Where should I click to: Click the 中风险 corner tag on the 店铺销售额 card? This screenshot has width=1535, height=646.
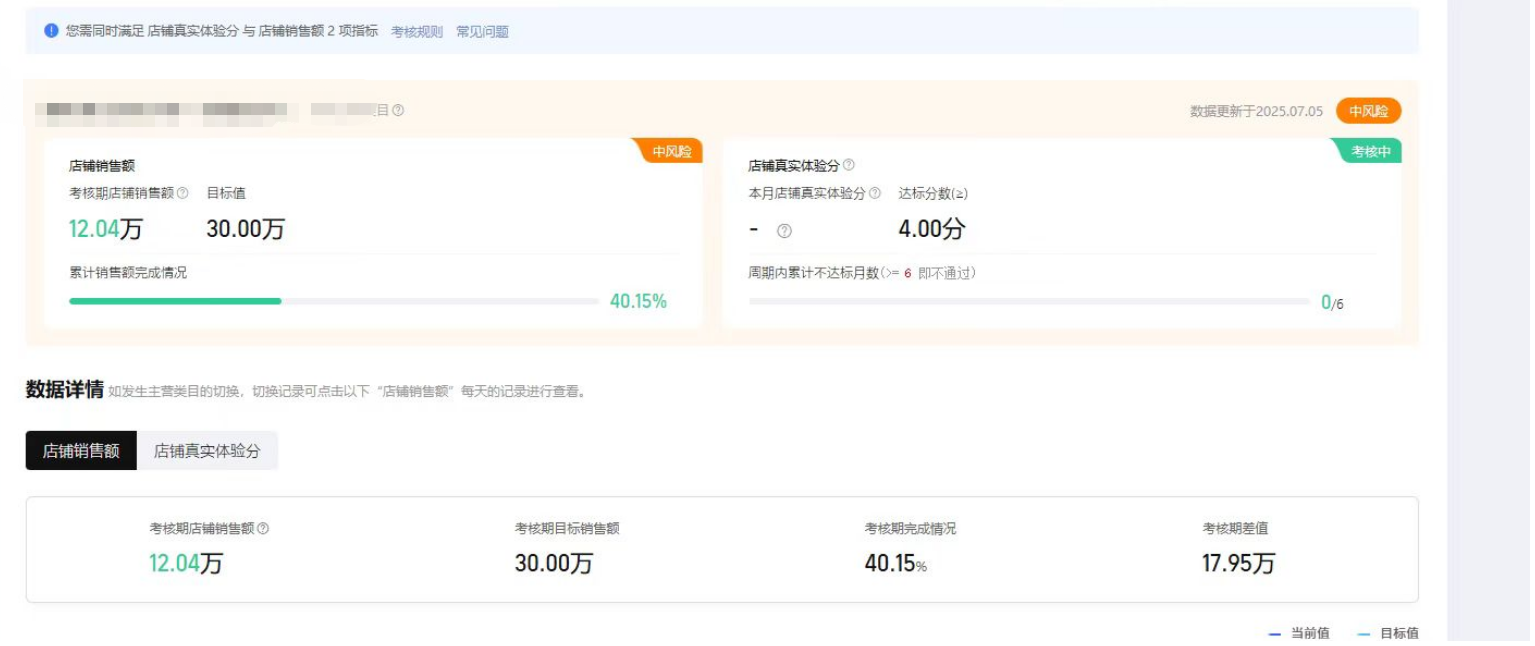click(x=671, y=151)
